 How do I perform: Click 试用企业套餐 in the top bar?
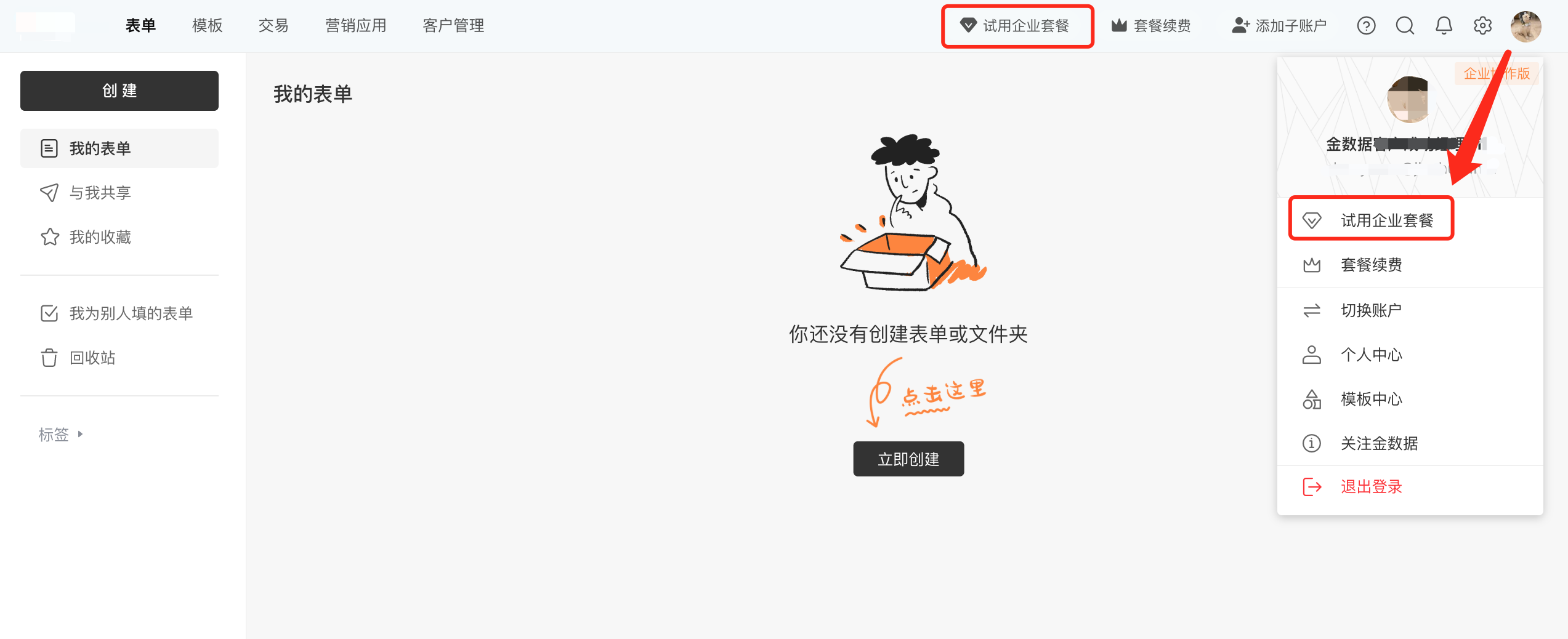(x=1016, y=26)
